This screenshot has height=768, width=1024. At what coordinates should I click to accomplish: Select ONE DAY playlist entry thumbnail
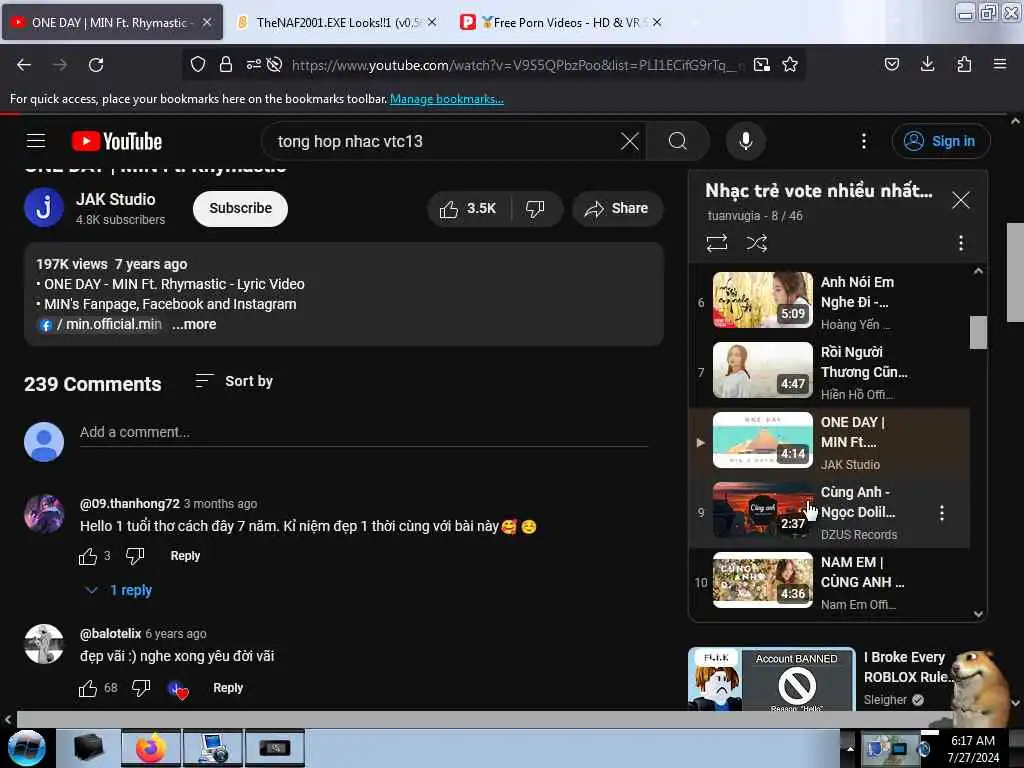(763, 440)
